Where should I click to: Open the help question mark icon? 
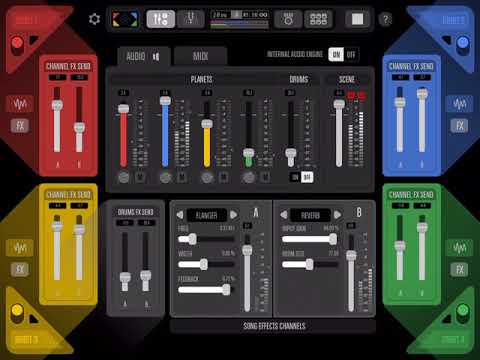(386, 19)
